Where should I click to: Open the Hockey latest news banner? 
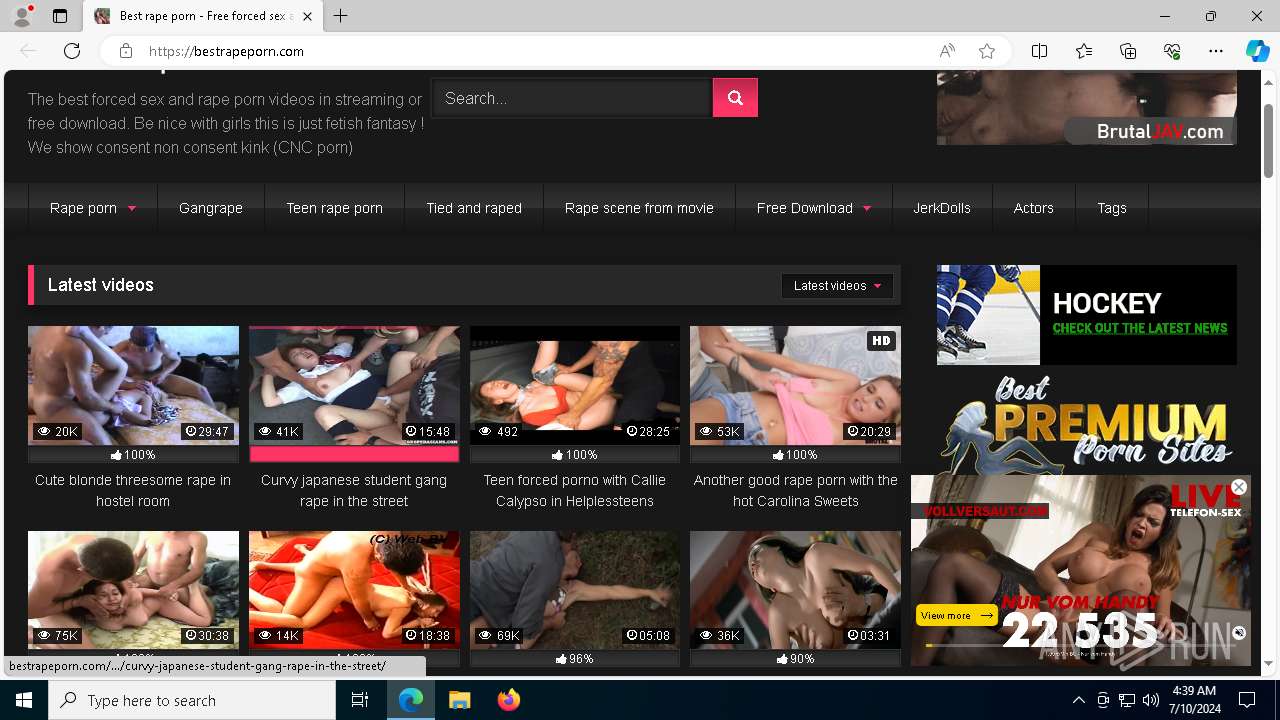tap(1087, 315)
